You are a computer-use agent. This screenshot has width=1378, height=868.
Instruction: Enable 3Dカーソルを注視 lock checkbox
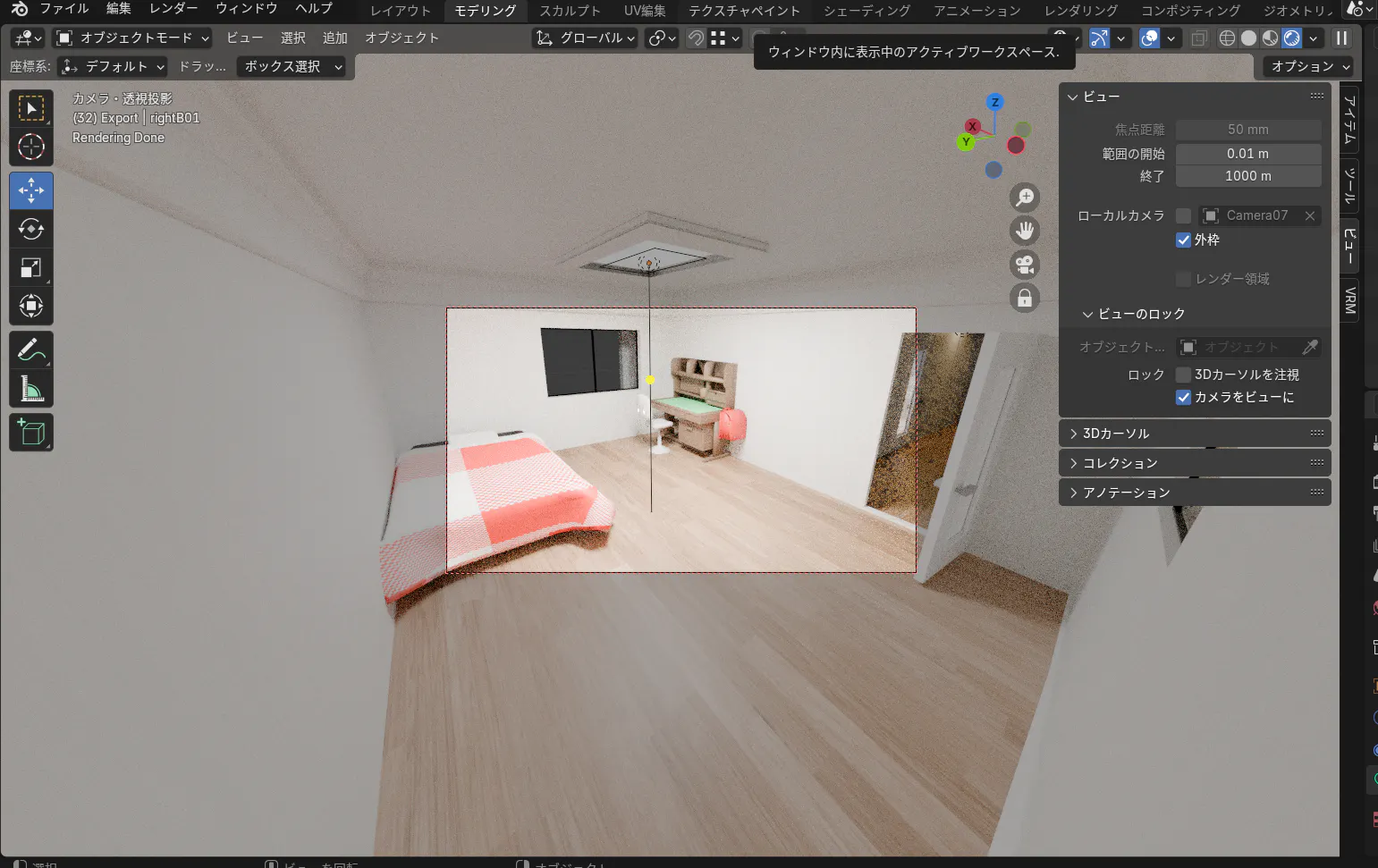click(x=1183, y=375)
